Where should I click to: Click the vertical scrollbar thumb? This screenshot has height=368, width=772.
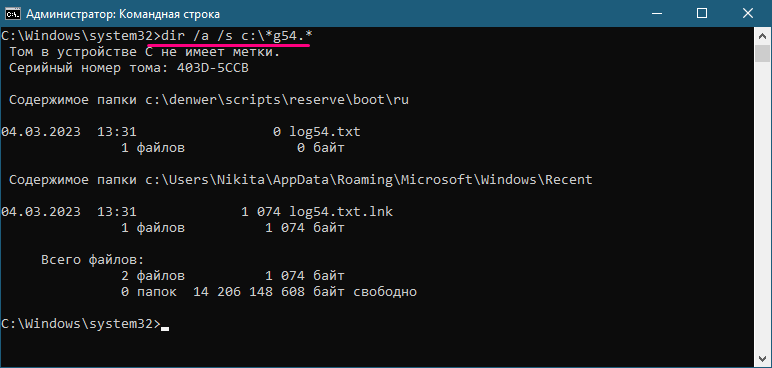click(762, 53)
